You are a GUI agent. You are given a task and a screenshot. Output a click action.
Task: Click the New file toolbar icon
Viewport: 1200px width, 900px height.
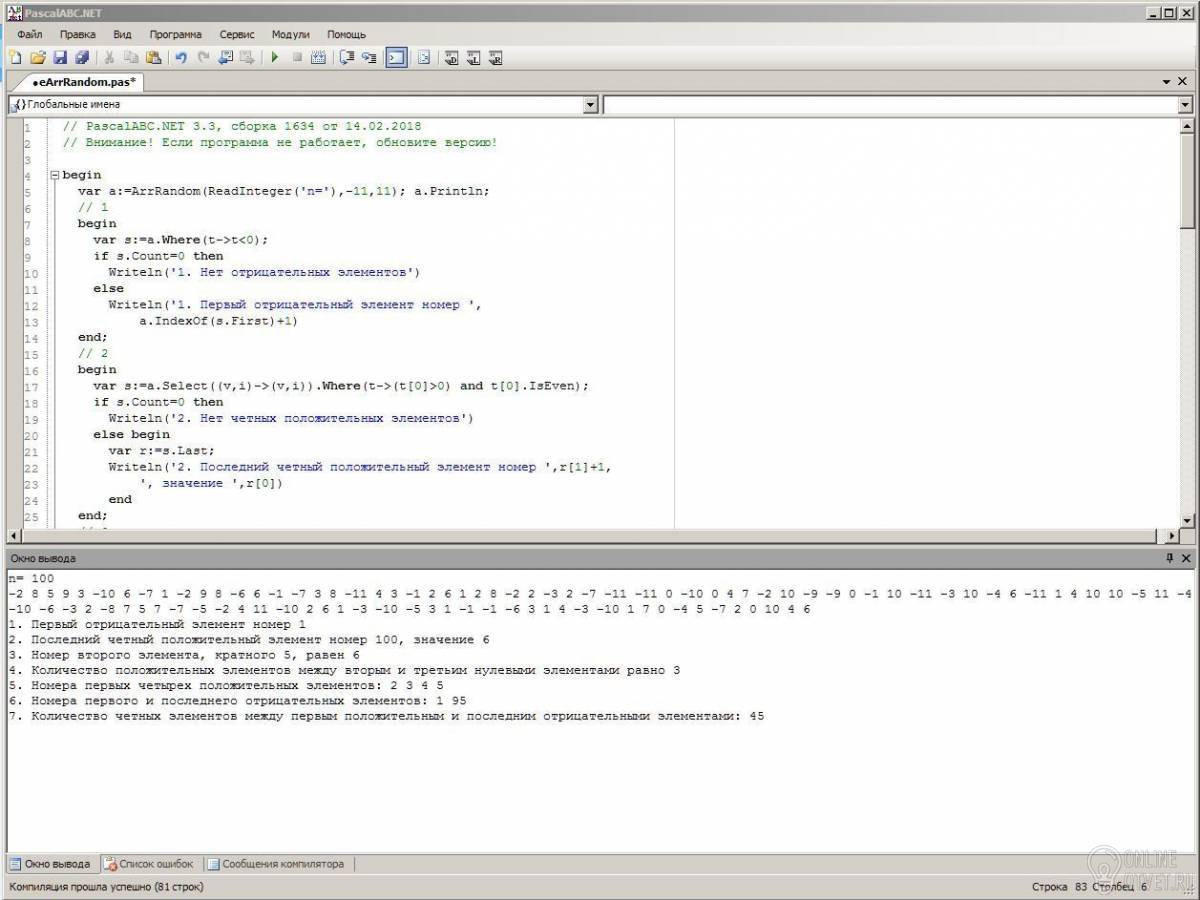click(x=14, y=58)
